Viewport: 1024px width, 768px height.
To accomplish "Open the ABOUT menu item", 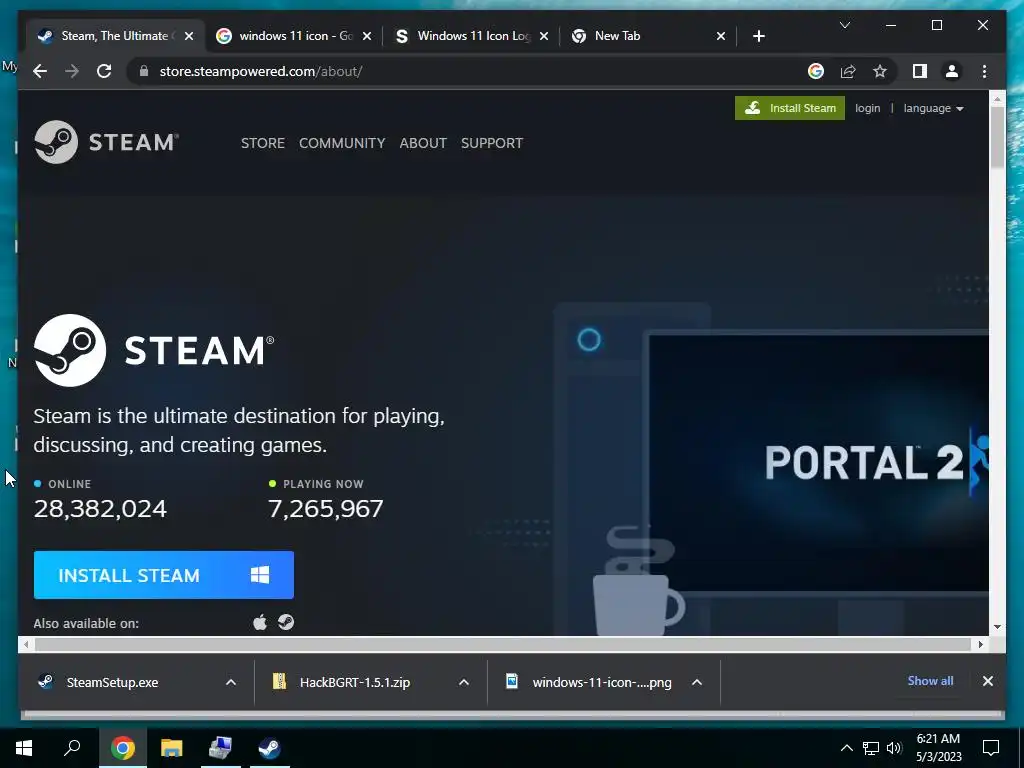I will pos(423,143).
